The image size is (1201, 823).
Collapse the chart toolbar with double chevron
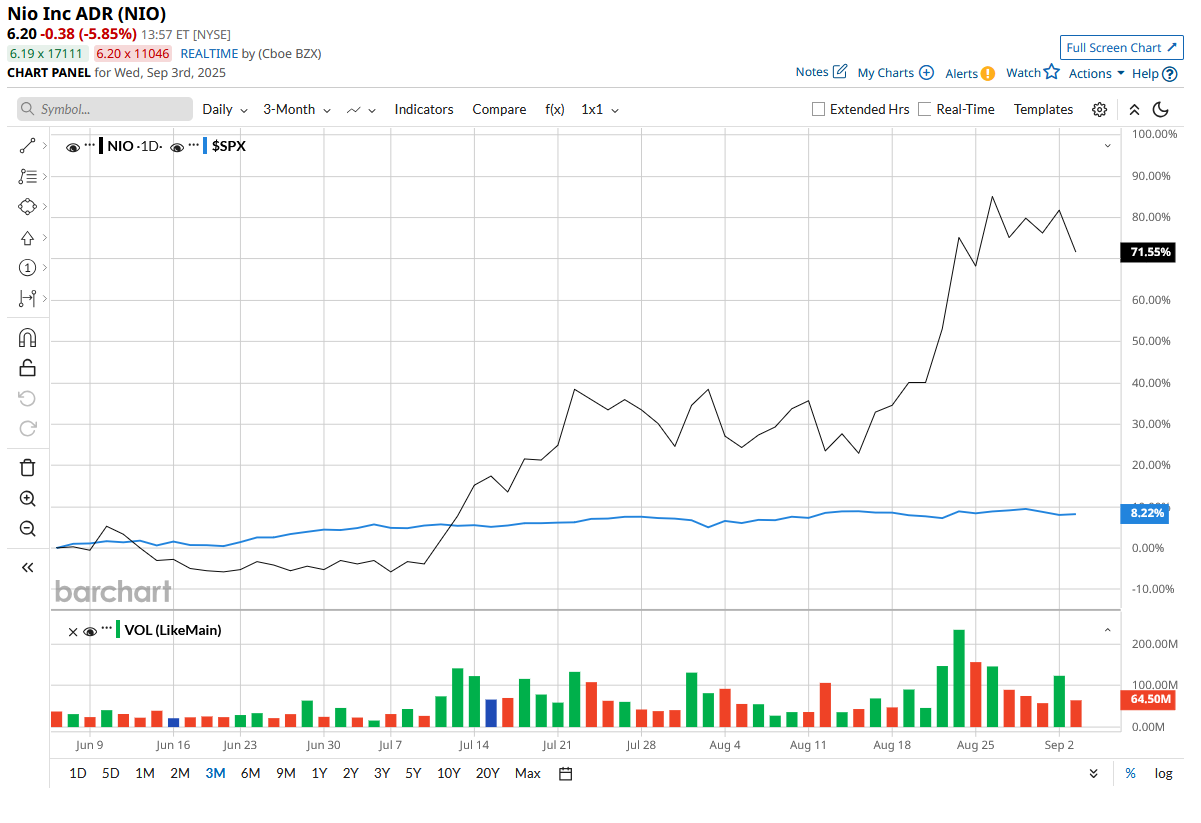click(x=1134, y=110)
